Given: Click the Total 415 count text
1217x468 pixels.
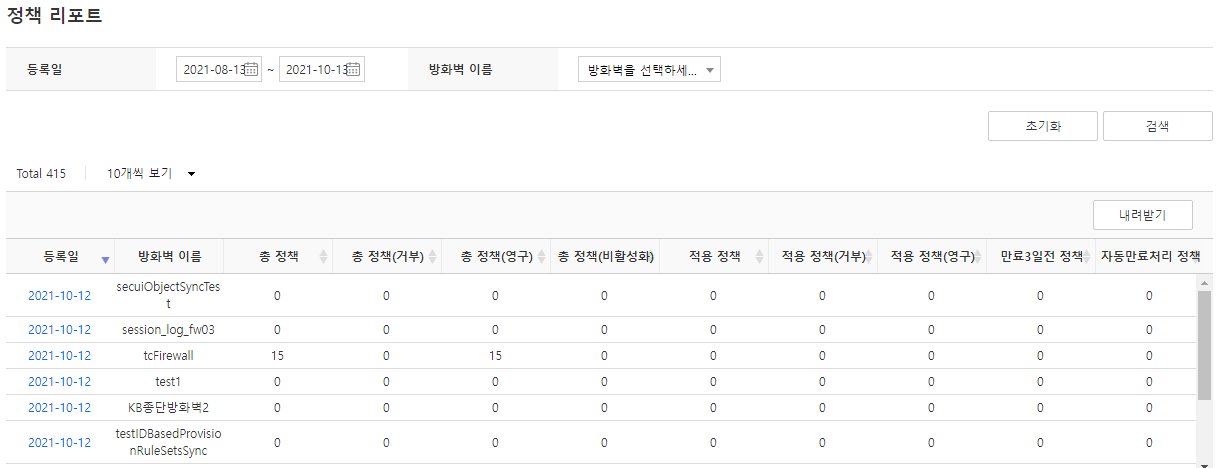Looking at the screenshot, I should point(41,174).
